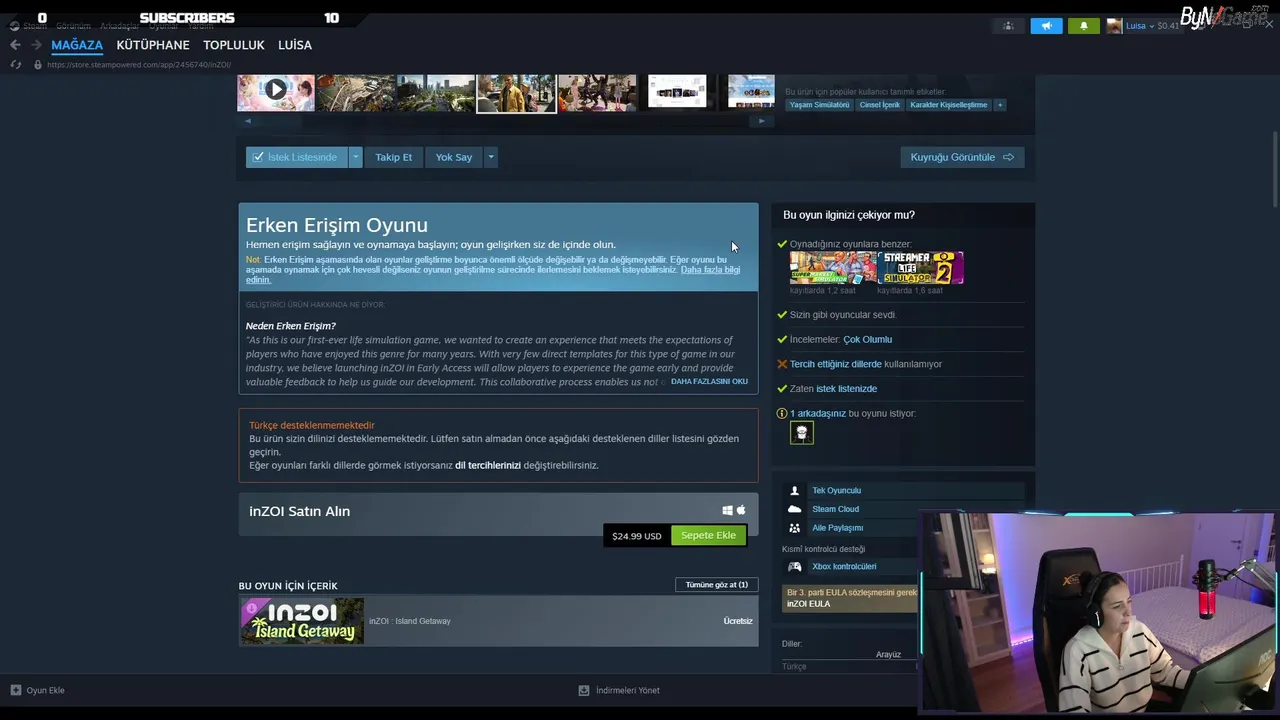
Task: Add a tag with the plus button
Action: coord(999,105)
